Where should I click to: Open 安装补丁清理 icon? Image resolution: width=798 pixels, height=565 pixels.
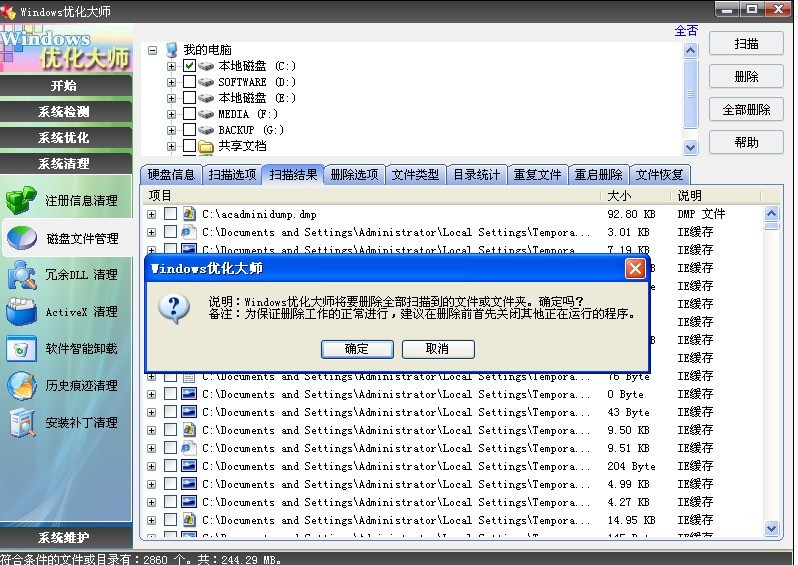click(22, 422)
